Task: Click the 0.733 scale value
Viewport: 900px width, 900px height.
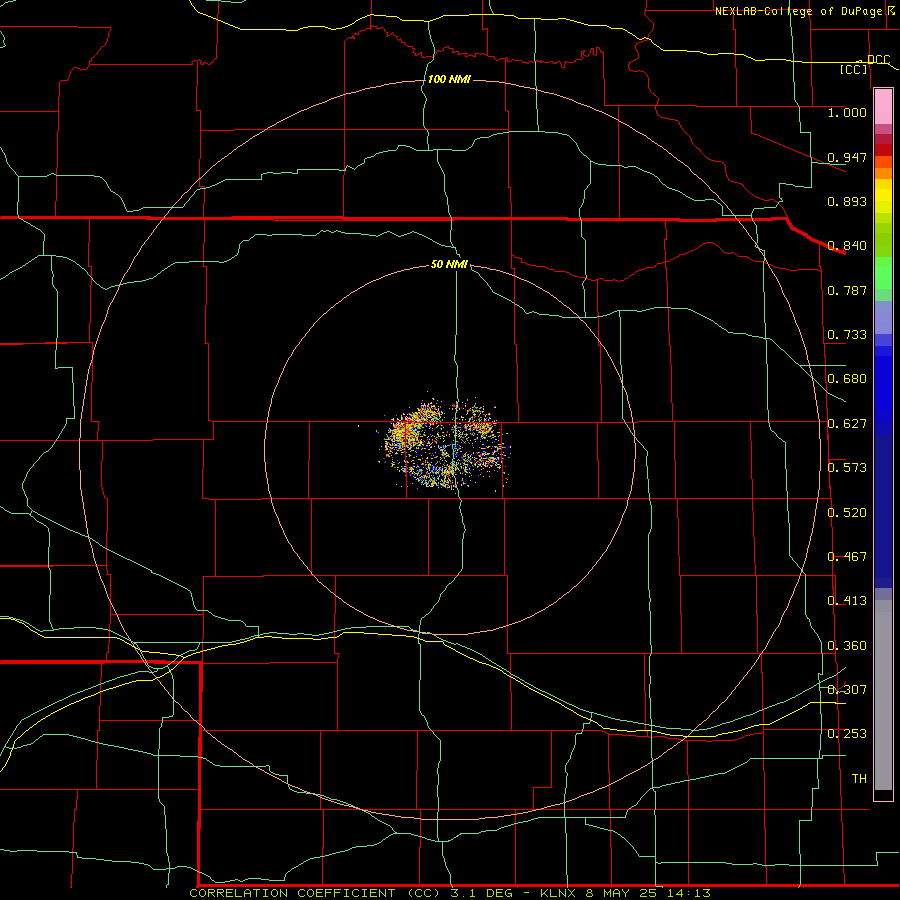Action: pos(847,334)
